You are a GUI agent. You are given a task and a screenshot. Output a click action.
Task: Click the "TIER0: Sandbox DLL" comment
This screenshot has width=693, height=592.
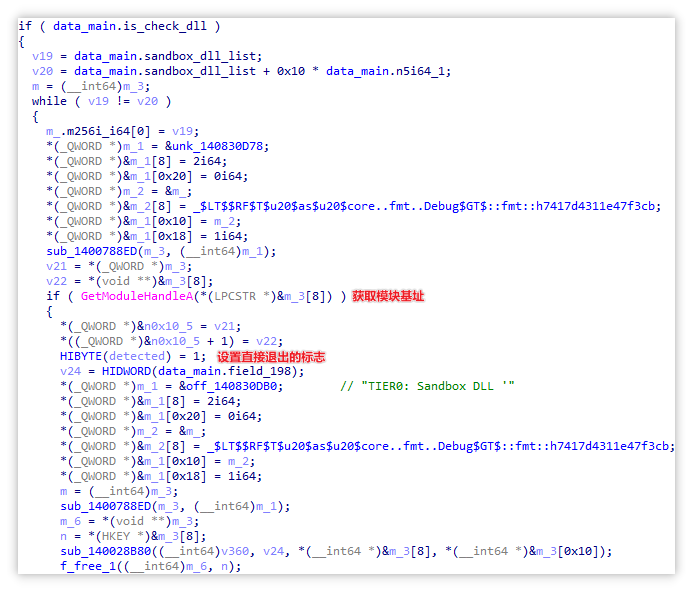pos(426,386)
